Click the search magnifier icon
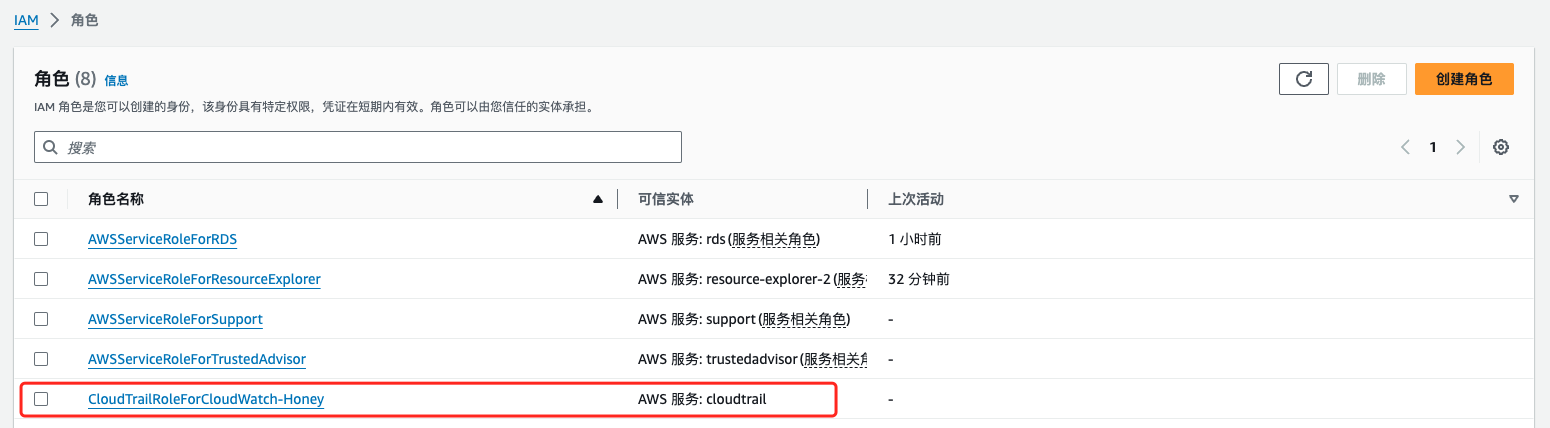1550x428 pixels. pos(50,147)
